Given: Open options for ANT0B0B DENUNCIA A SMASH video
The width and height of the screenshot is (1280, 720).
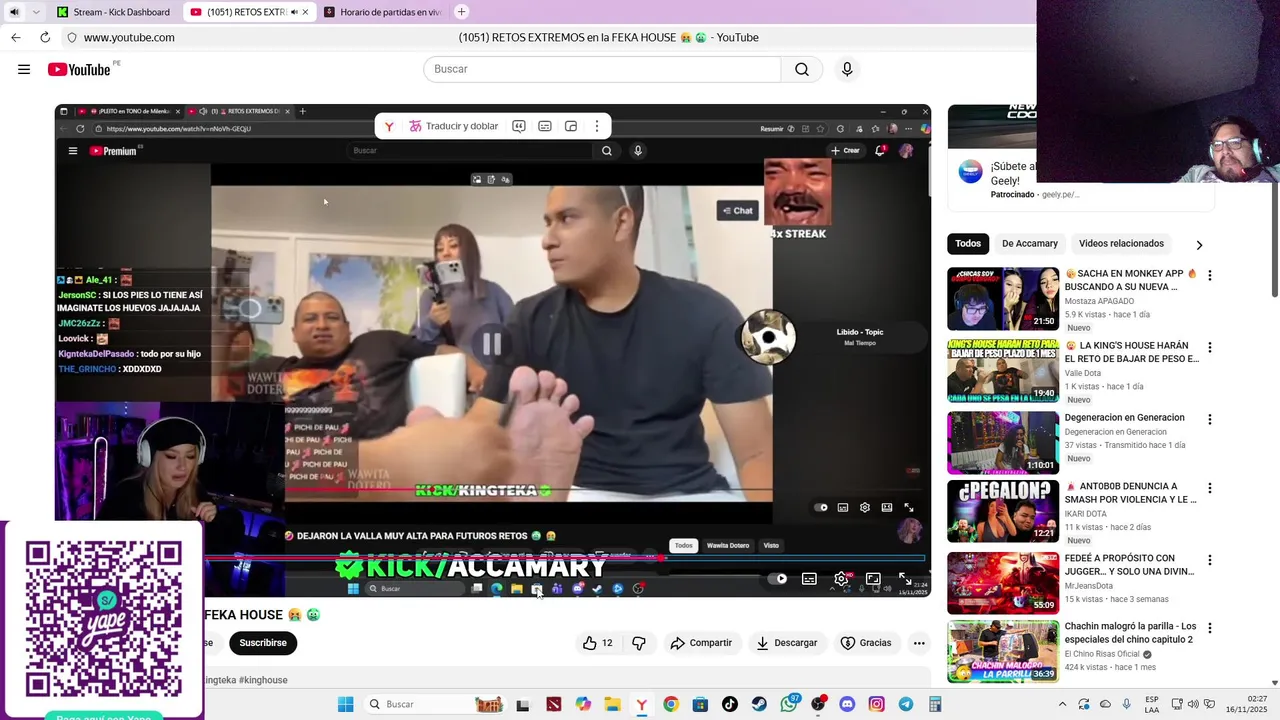Looking at the screenshot, I should (1209, 488).
